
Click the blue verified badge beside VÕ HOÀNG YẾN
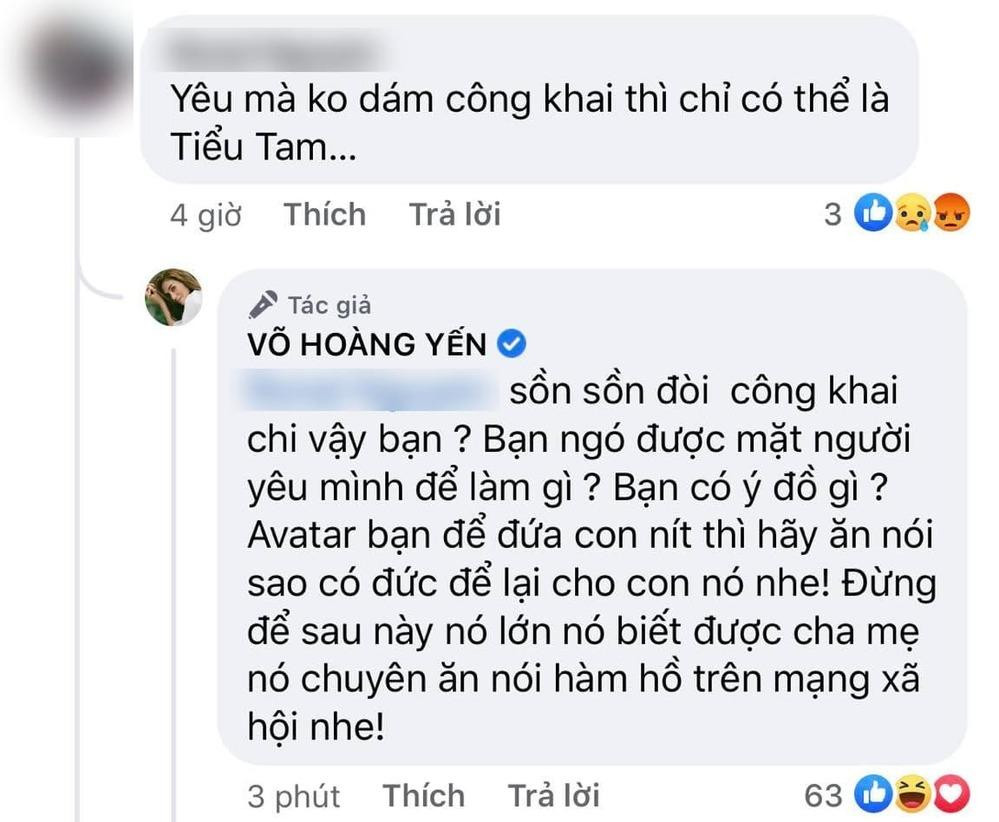pyautogui.click(x=512, y=345)
